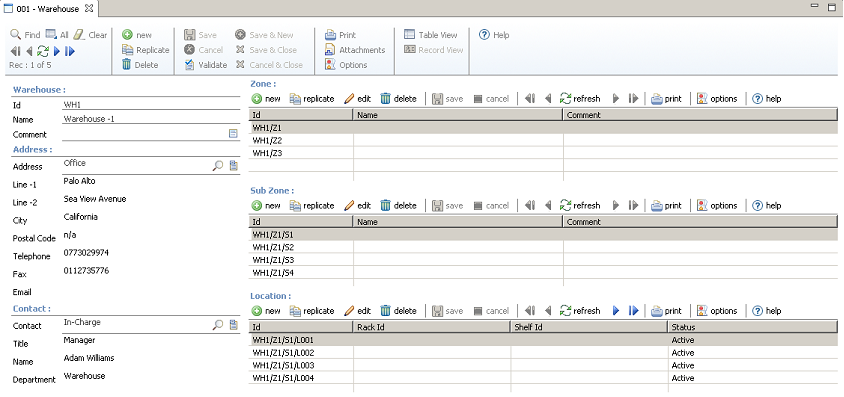Screen dimensions: 844x397
Task: Edit the selected Zone
Action: pyautogui.click(x=358, y=99)
